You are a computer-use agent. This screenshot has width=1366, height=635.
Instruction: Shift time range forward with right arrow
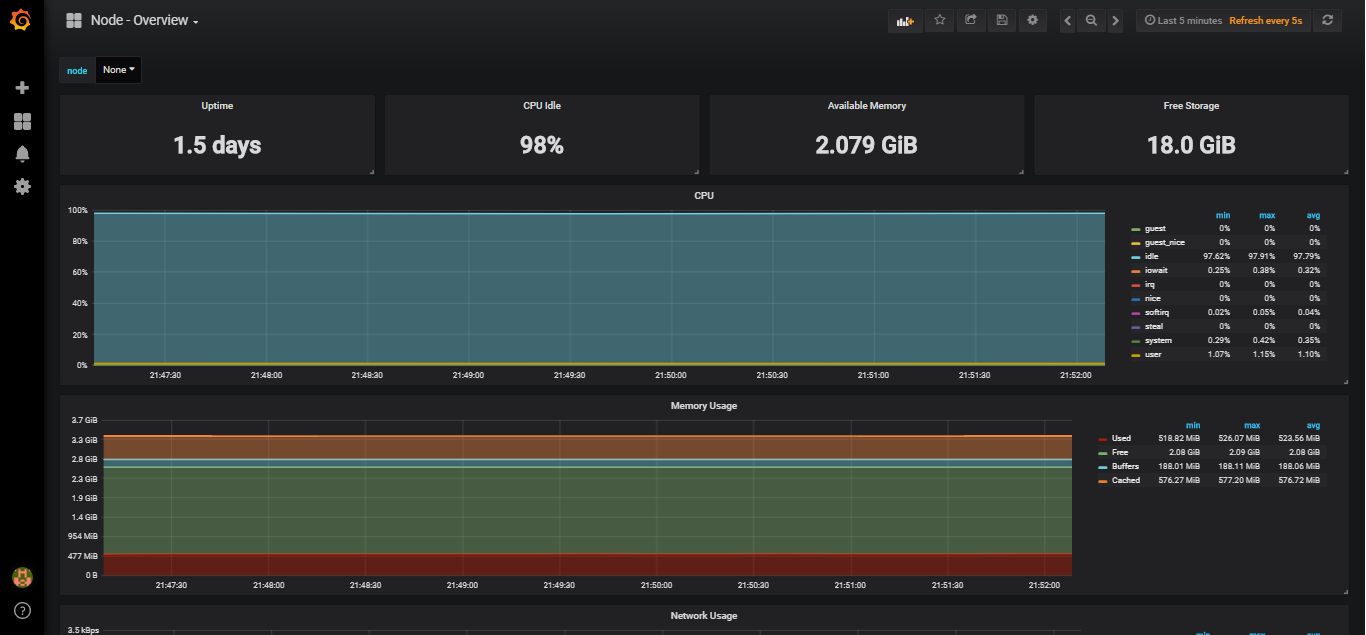coord(1115,20)
